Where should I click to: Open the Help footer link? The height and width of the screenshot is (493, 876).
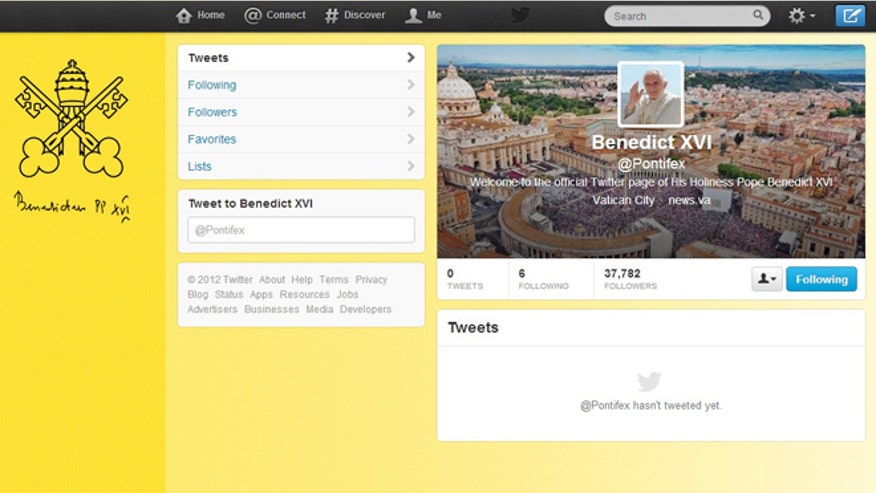(x=302, y=279)
